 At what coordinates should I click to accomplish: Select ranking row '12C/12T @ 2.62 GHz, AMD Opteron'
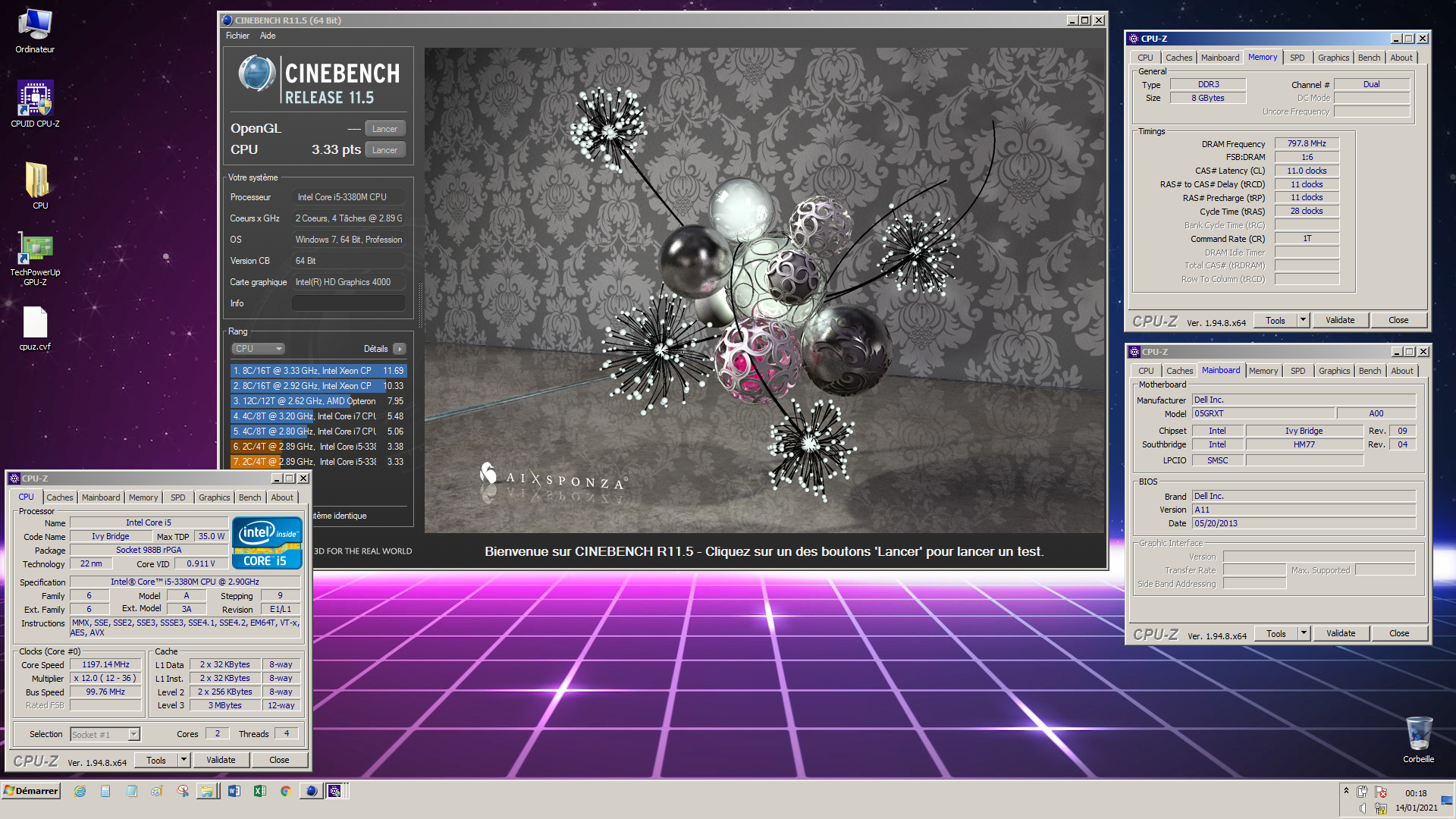pyautogui.click(x=318, y=401)
